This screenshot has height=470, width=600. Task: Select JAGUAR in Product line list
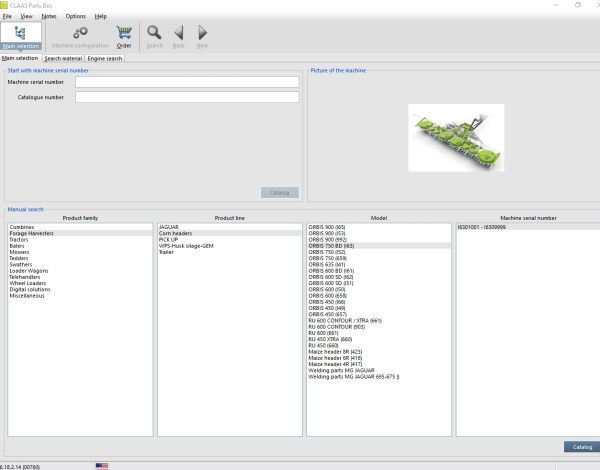[x=230, y=227]
